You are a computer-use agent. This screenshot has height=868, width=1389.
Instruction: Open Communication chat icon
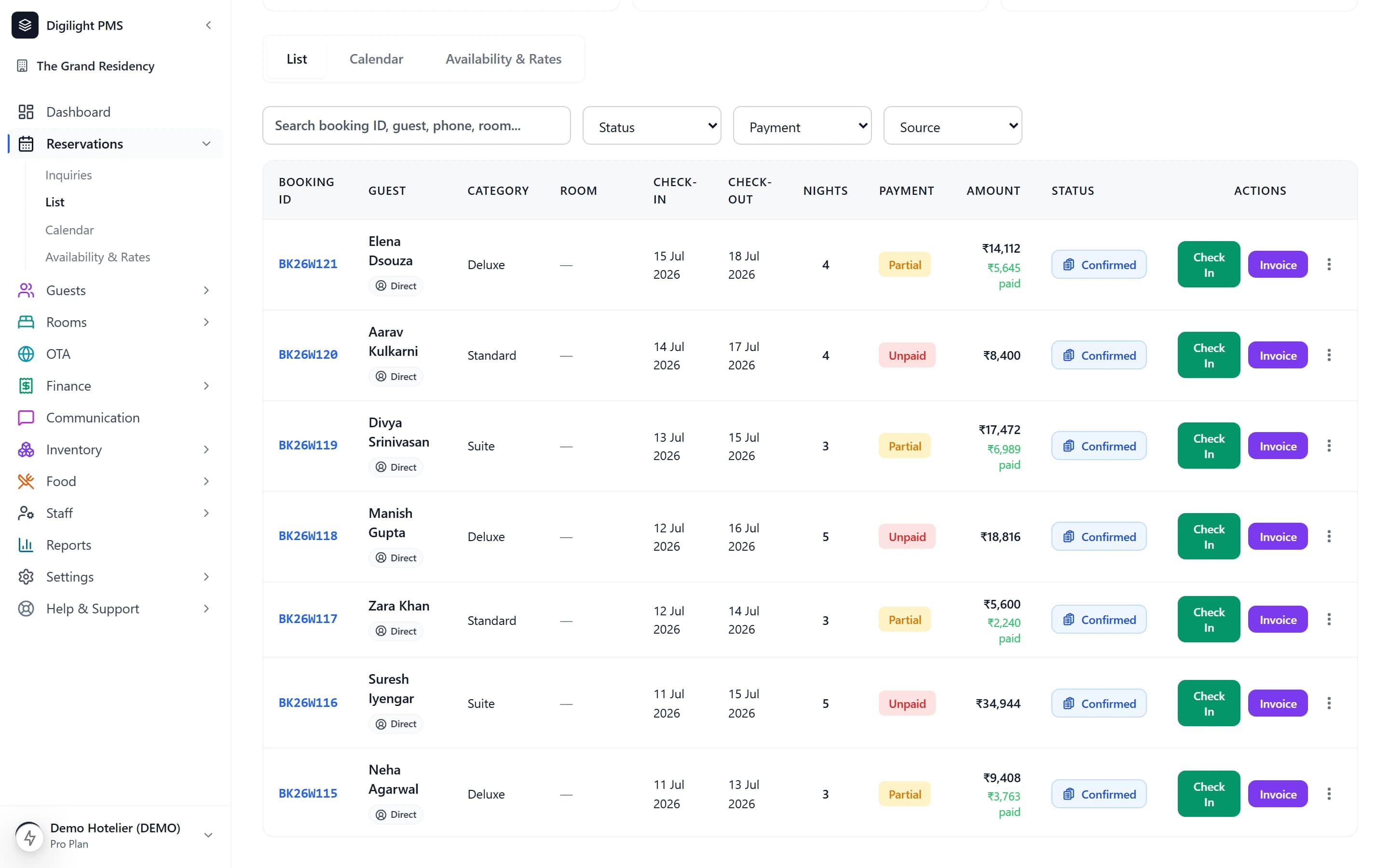26,418
